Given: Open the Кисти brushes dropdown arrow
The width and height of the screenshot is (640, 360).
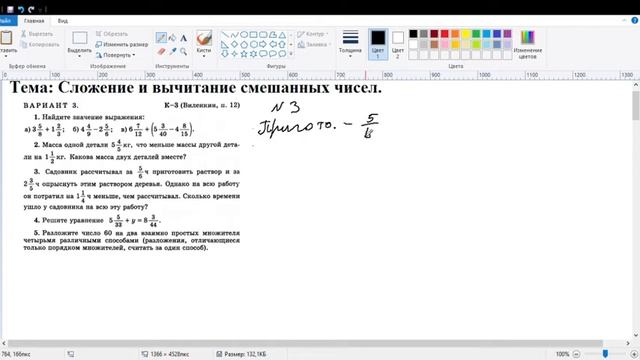Looking at the screenshot, I should click(x=204, y=56).
